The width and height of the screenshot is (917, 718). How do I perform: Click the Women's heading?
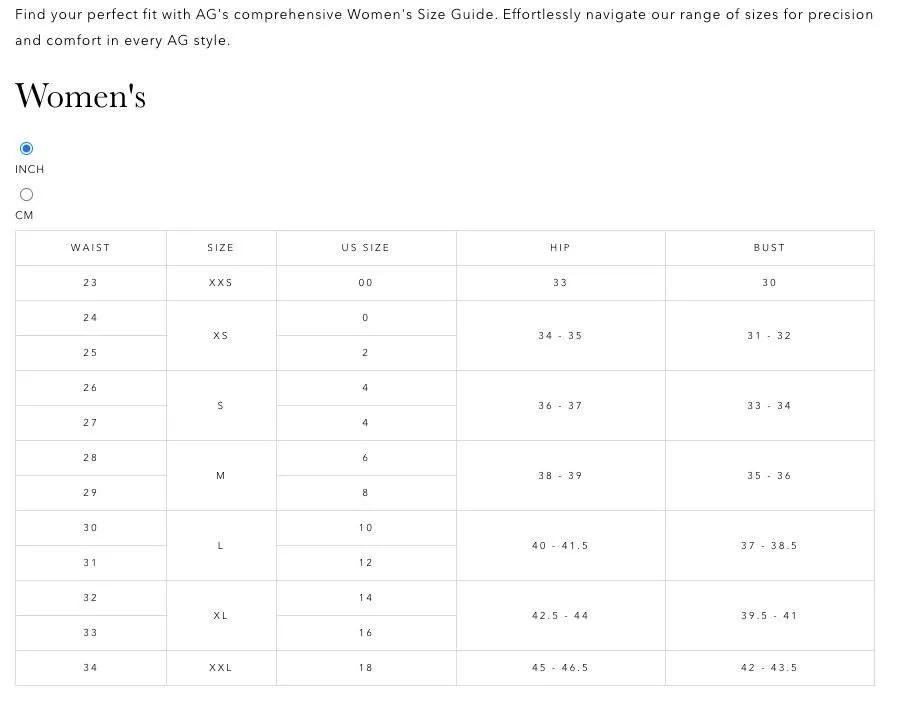(x=80, y=95)
